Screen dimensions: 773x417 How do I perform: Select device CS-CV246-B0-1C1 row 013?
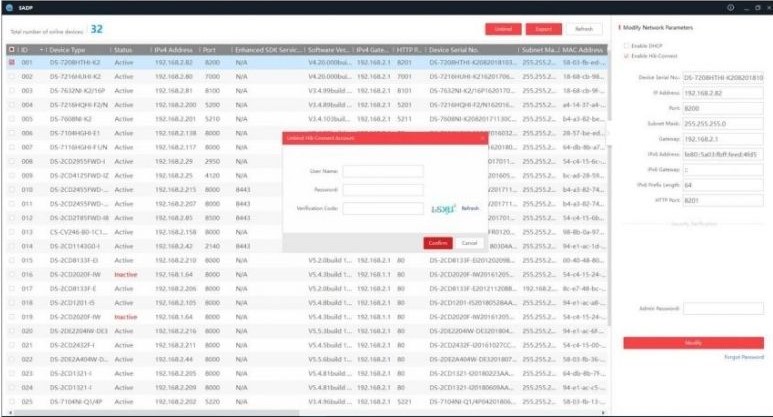[x=307, y=232]
